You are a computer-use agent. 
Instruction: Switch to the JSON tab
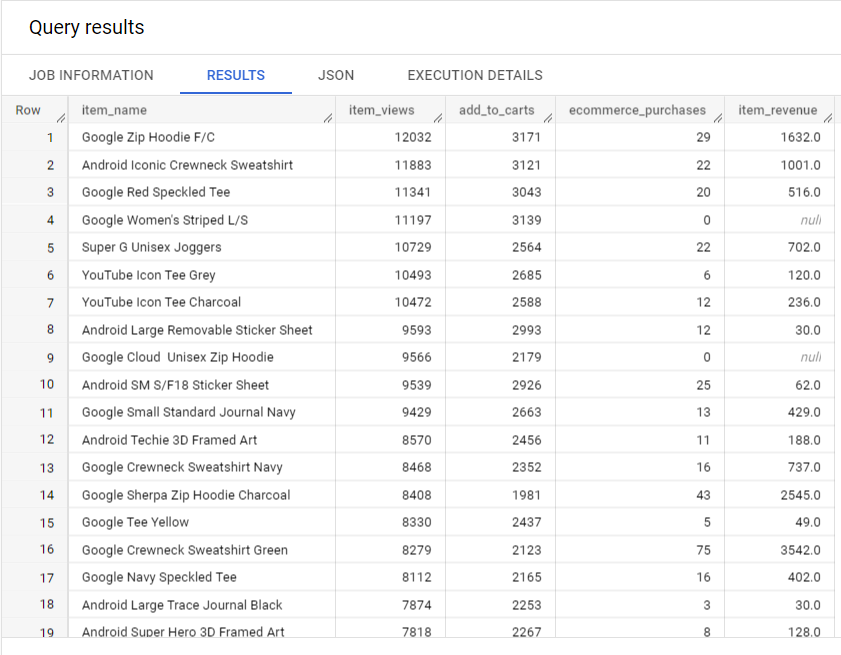pyautogui.click(x=336, y=75)
